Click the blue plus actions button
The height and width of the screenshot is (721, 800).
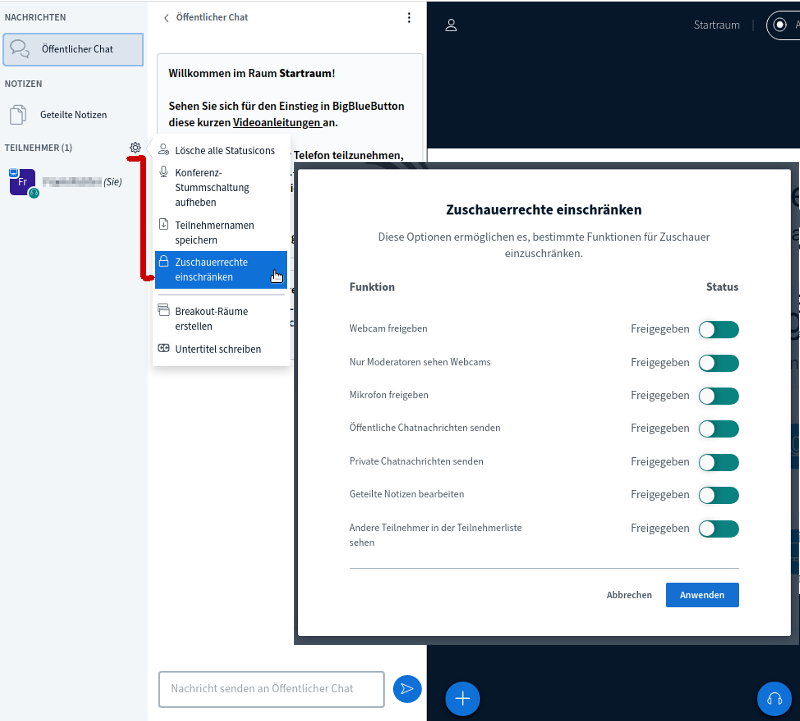pos(462,698)
